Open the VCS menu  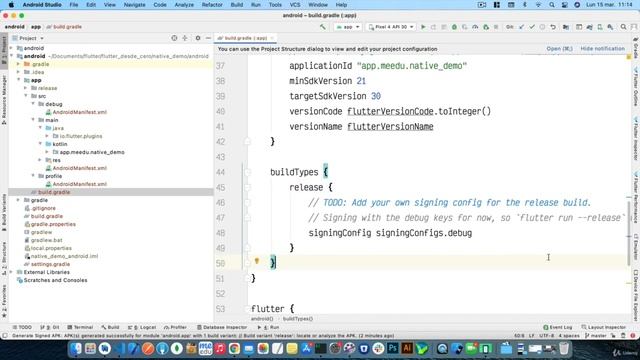pyautogui.click(x=295, y=5)
